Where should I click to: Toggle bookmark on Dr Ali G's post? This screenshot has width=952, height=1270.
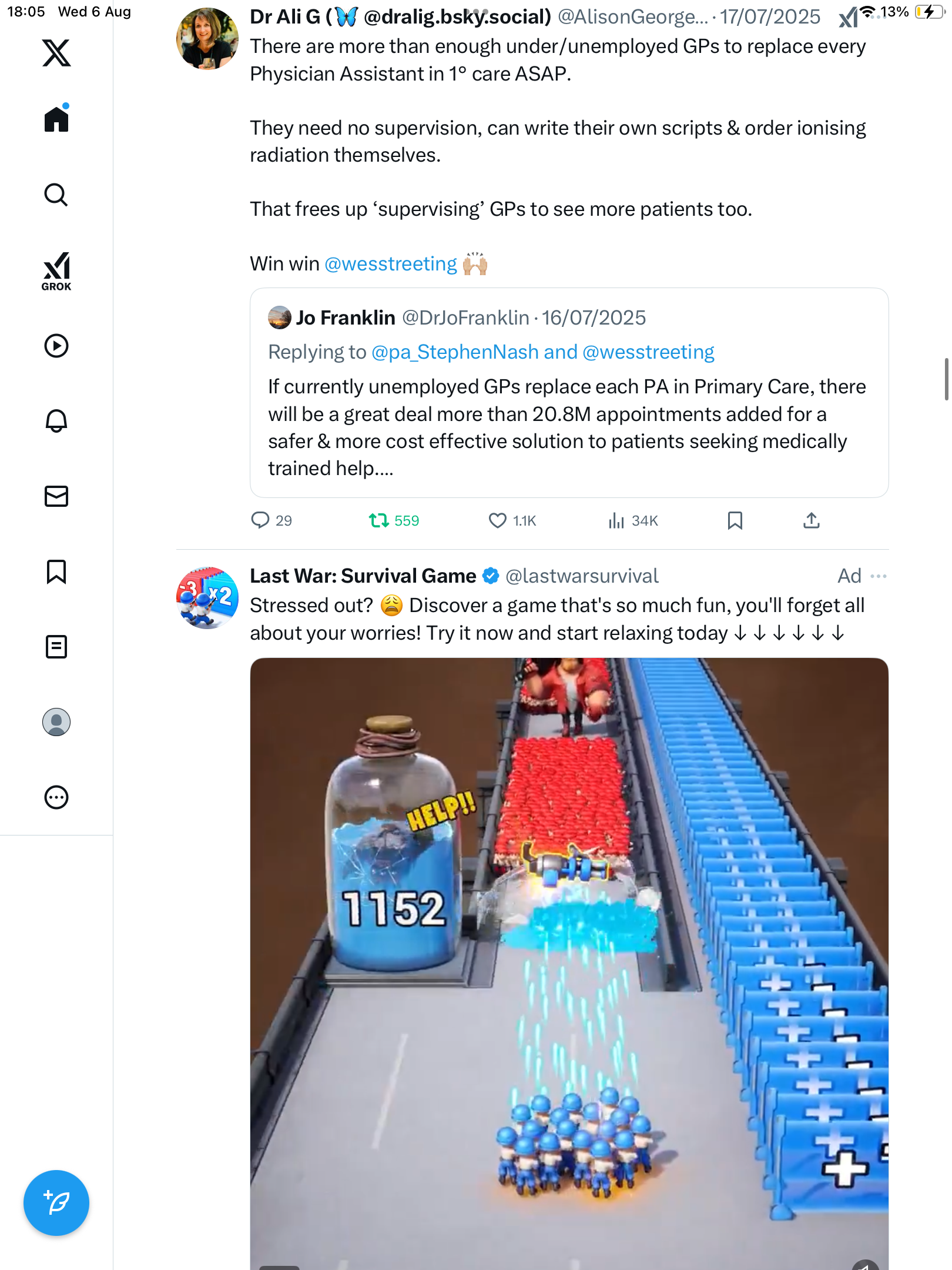(x=735, y=520)
